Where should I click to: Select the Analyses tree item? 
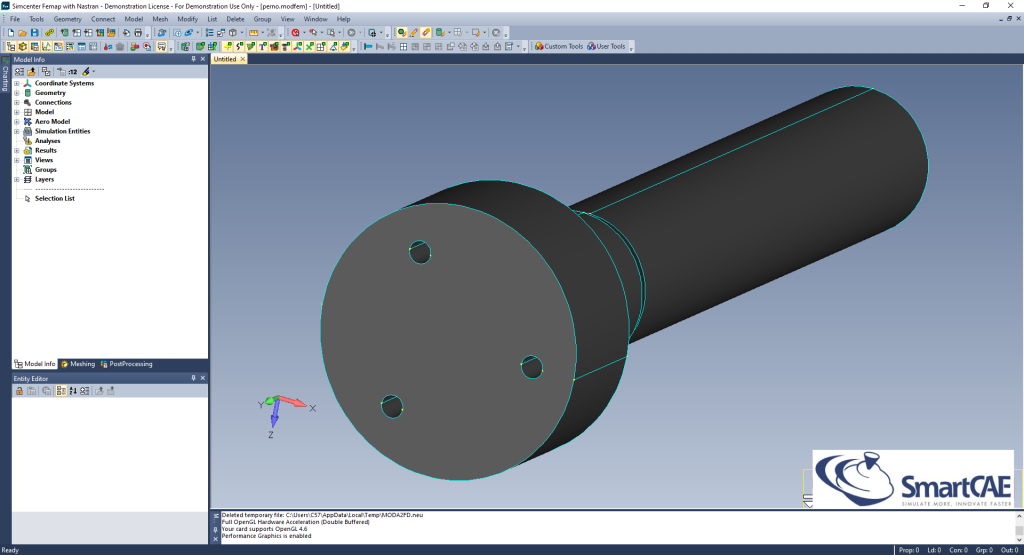47,141
